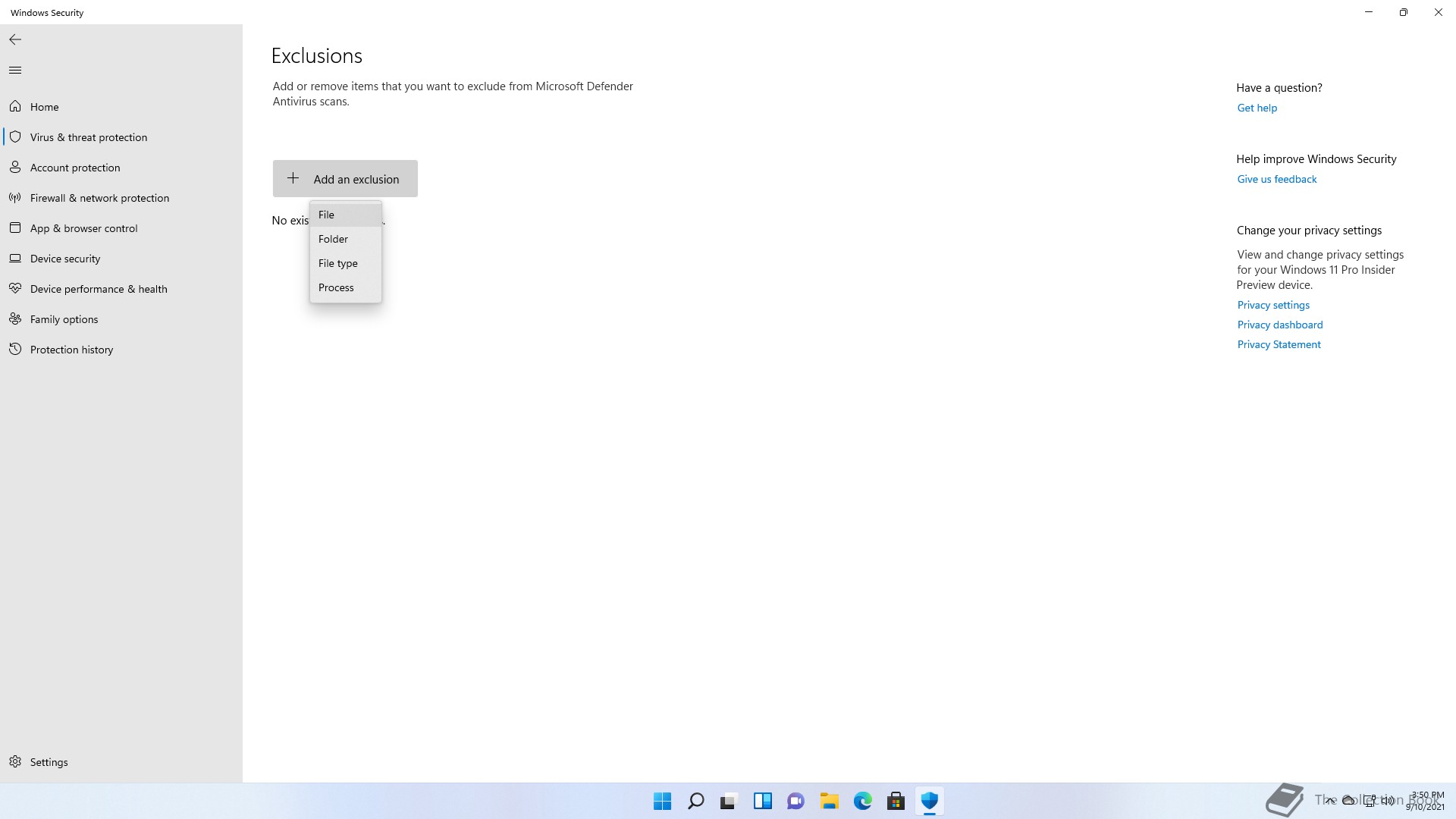Click the App & browser control window icon
This screenshot has width=1456, height=819.
pos(15,227)
